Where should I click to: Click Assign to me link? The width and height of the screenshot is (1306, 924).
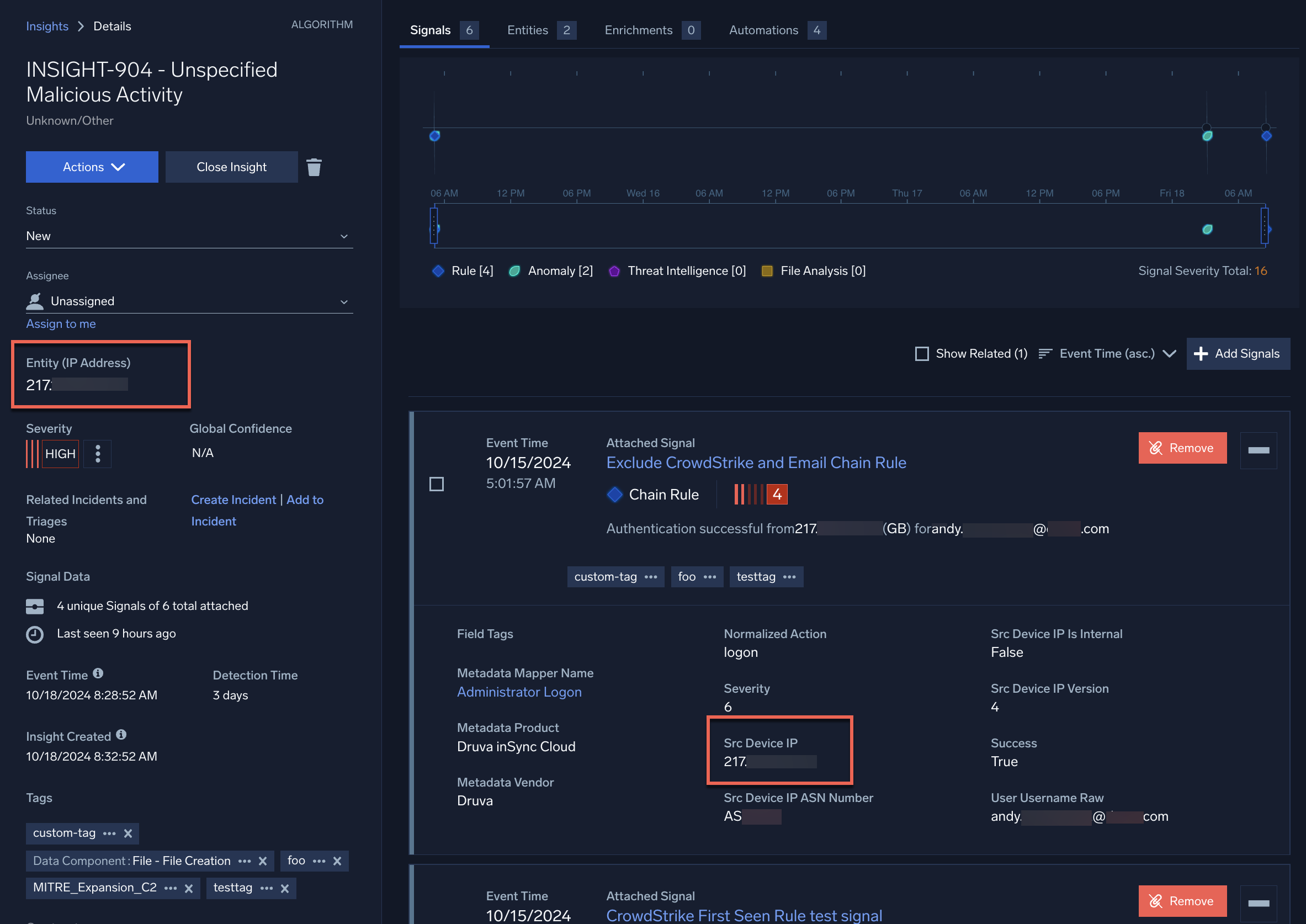tap(61, 324)
